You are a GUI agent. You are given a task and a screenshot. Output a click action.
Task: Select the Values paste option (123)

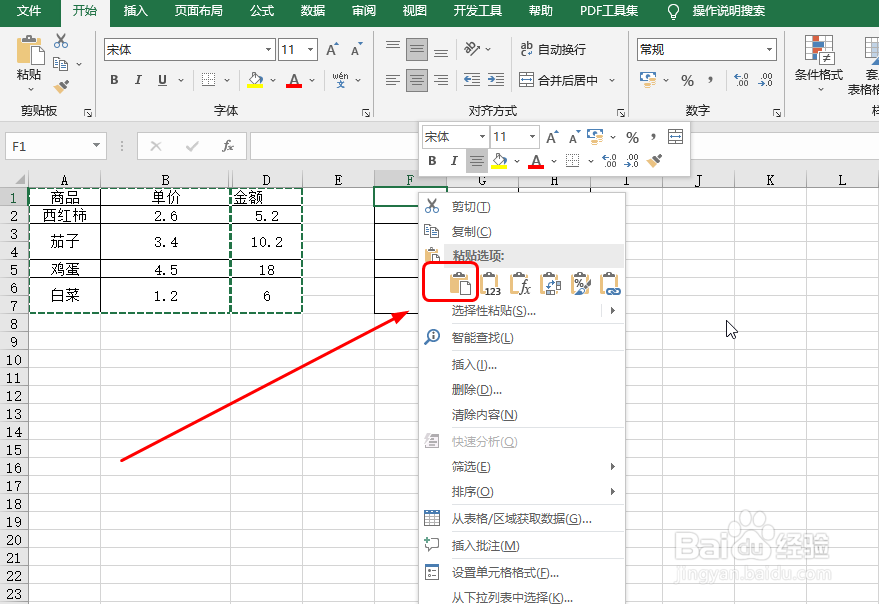point(491,284)
